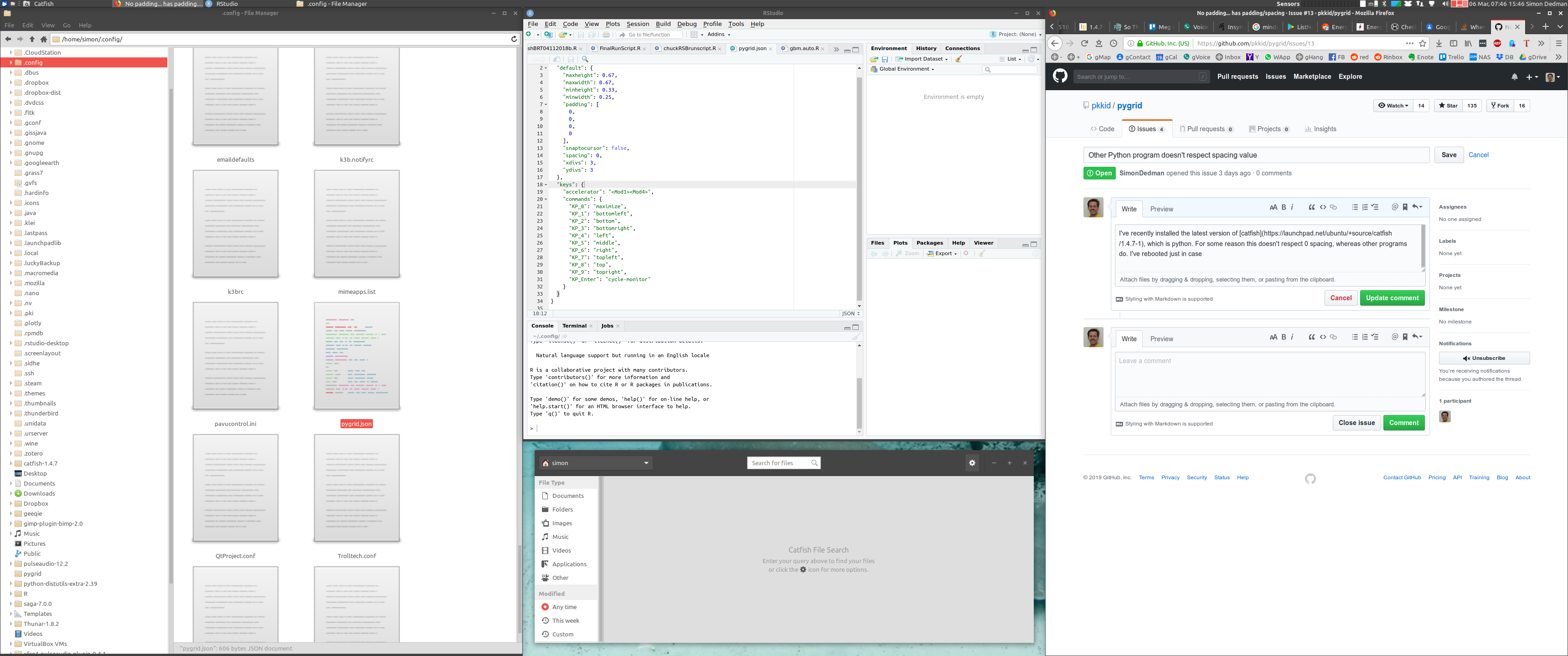Image resolution: width=1568 pixels, height=656 pixels.
Task: Click the Update comment button
Action: 1392,298
